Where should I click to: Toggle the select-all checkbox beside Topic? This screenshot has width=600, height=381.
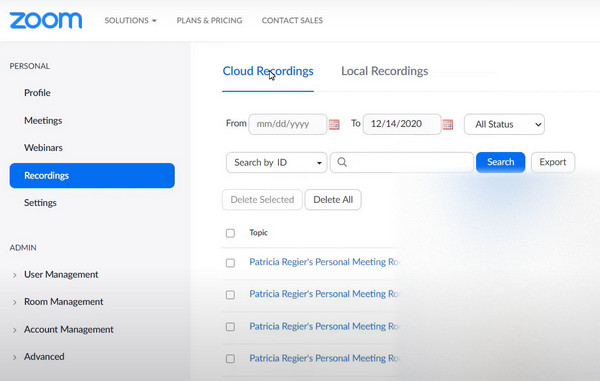coord(230,233)
